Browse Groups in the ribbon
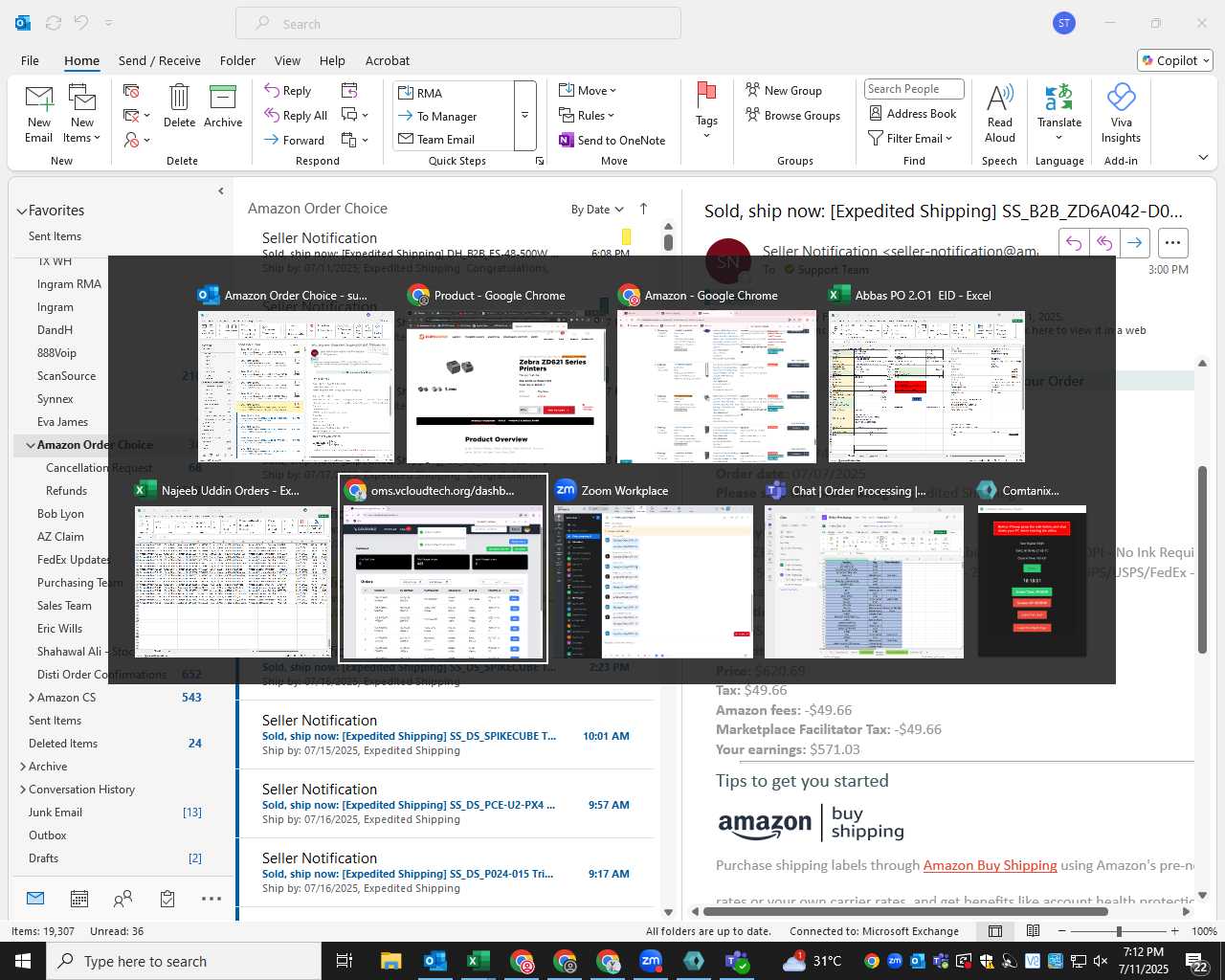 tap(792, 115)
